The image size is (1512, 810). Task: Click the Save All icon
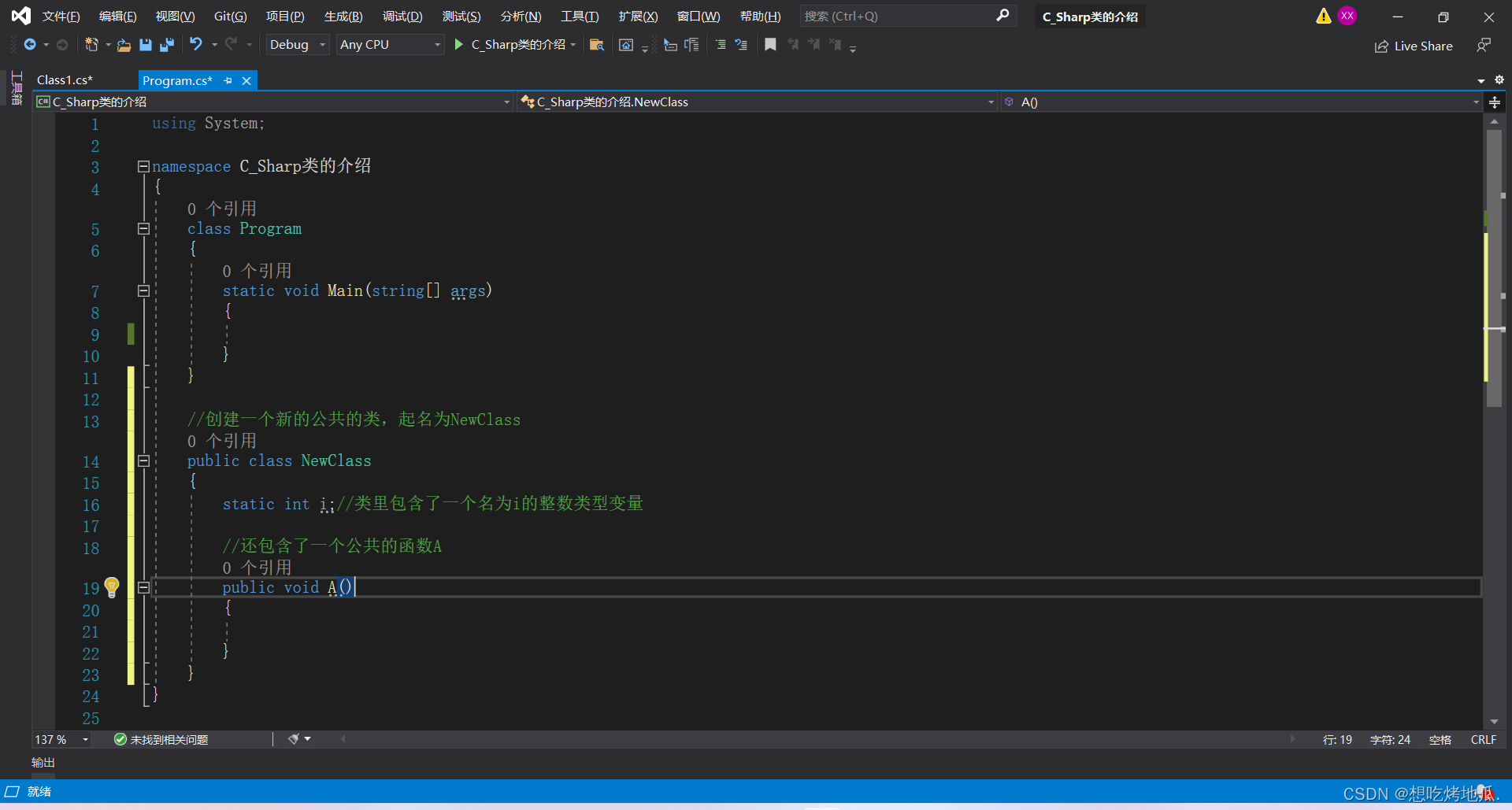(x=167, y=45)
